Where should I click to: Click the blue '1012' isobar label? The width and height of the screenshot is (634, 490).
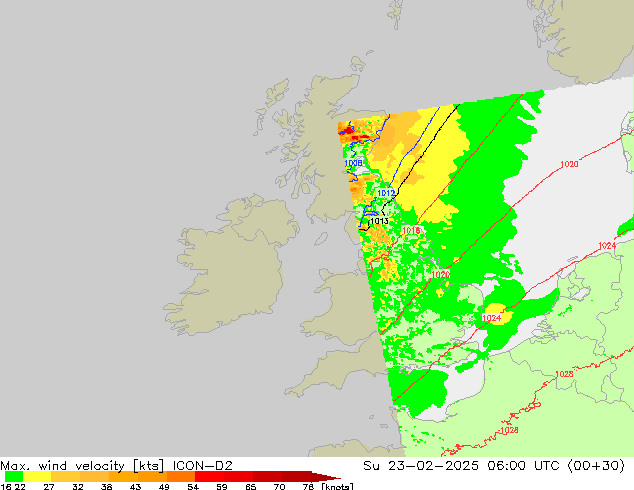point(386,193)
